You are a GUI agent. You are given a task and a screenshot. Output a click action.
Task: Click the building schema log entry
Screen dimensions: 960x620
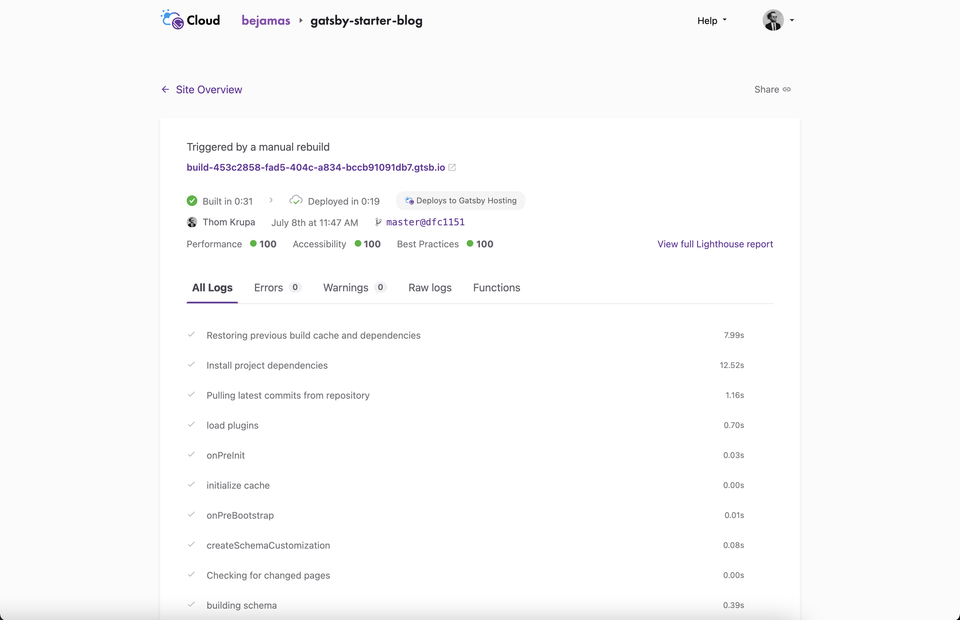coord(480,605)
